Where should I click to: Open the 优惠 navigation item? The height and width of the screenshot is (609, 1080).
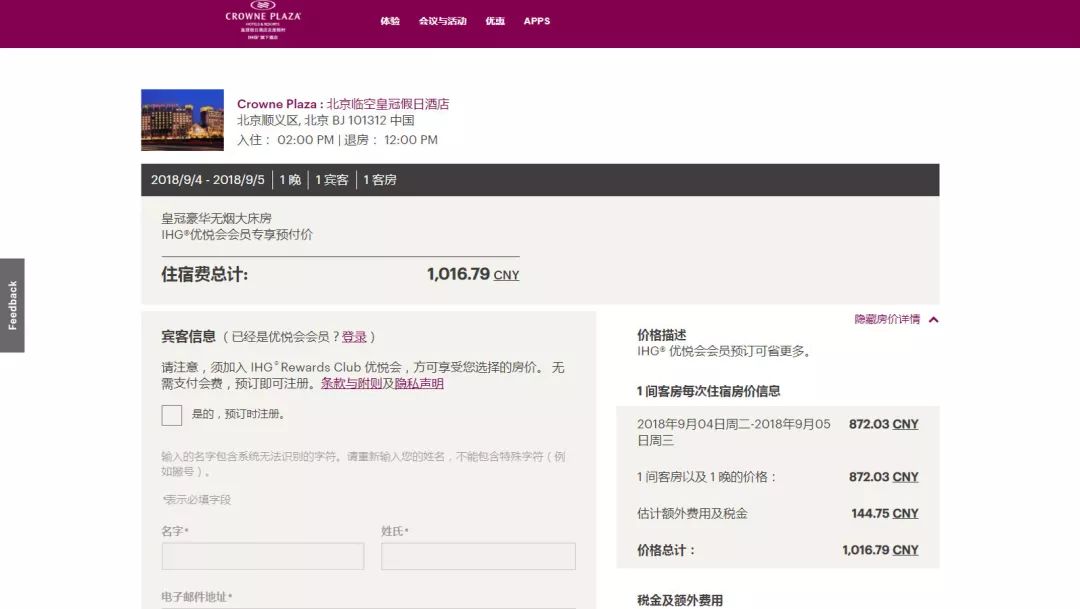495,21
